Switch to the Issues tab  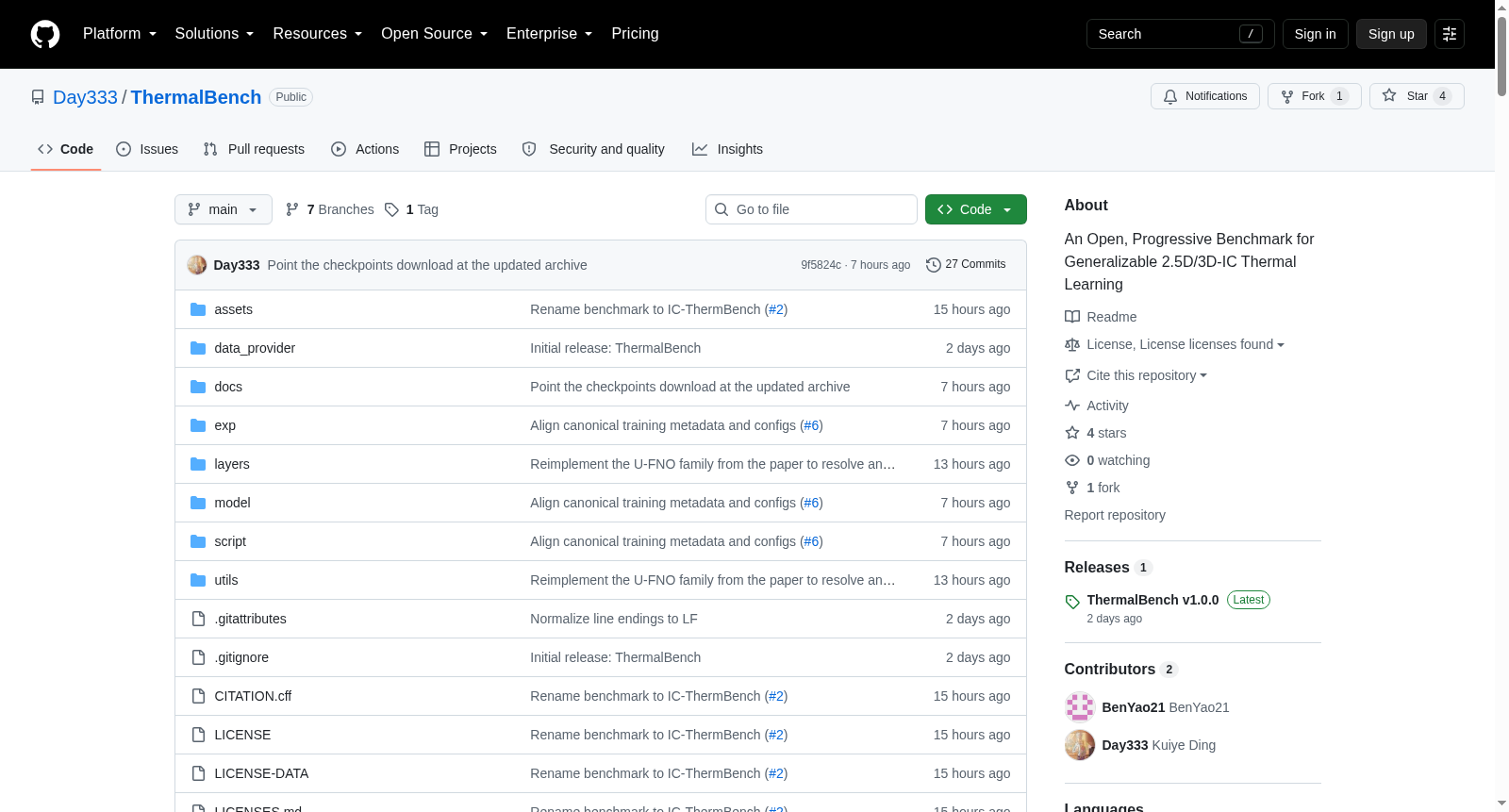click(x=147, y=149)
